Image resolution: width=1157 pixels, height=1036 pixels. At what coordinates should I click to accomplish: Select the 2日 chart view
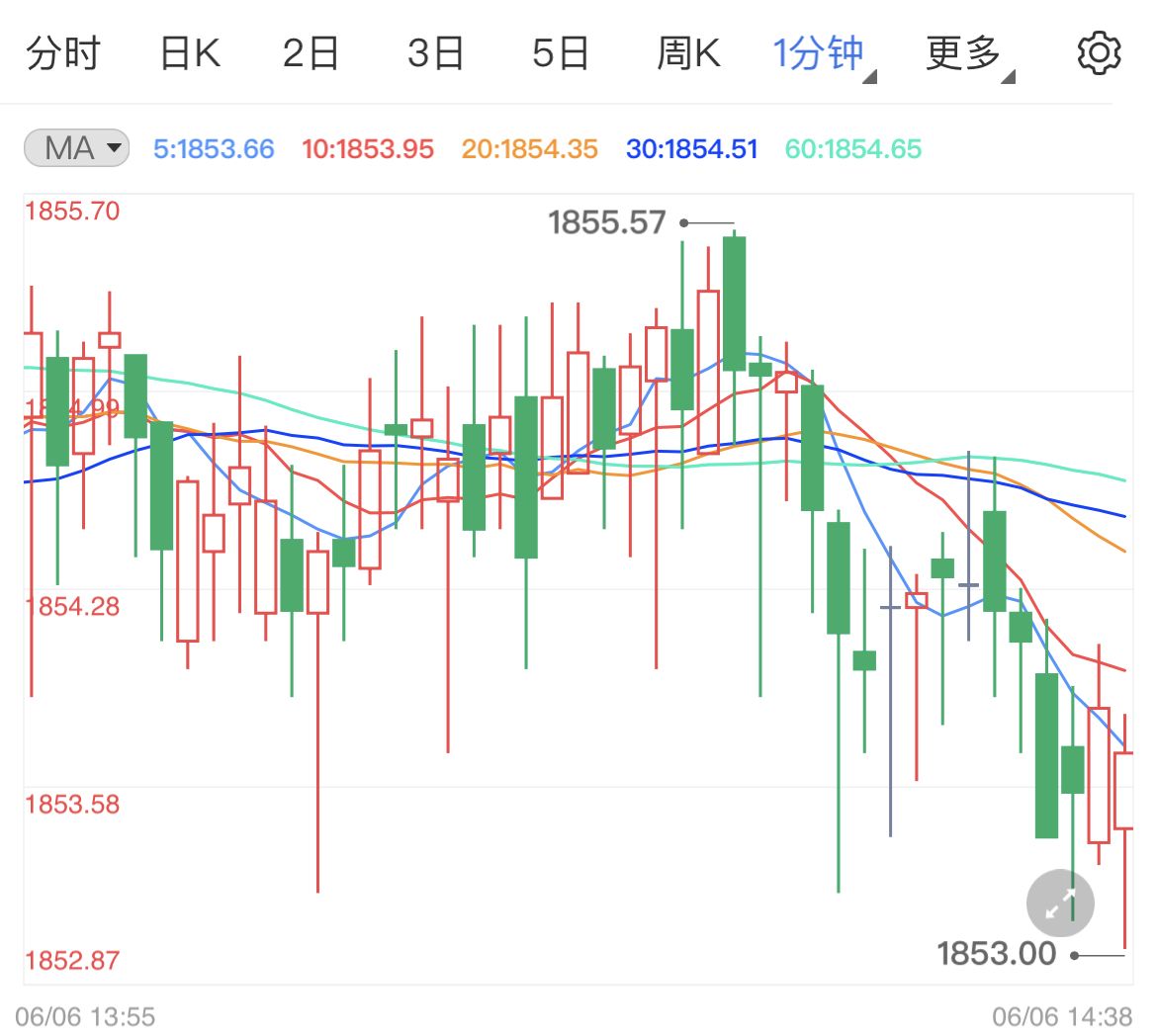click(x=312, y=55)
